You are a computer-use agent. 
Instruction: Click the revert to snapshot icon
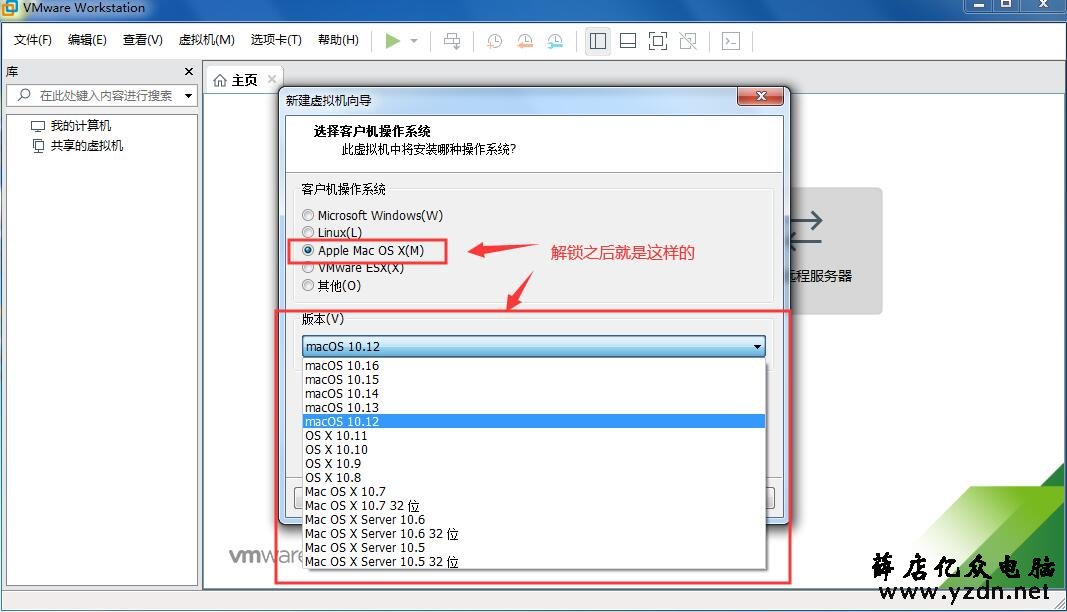[x=525, y=41]
